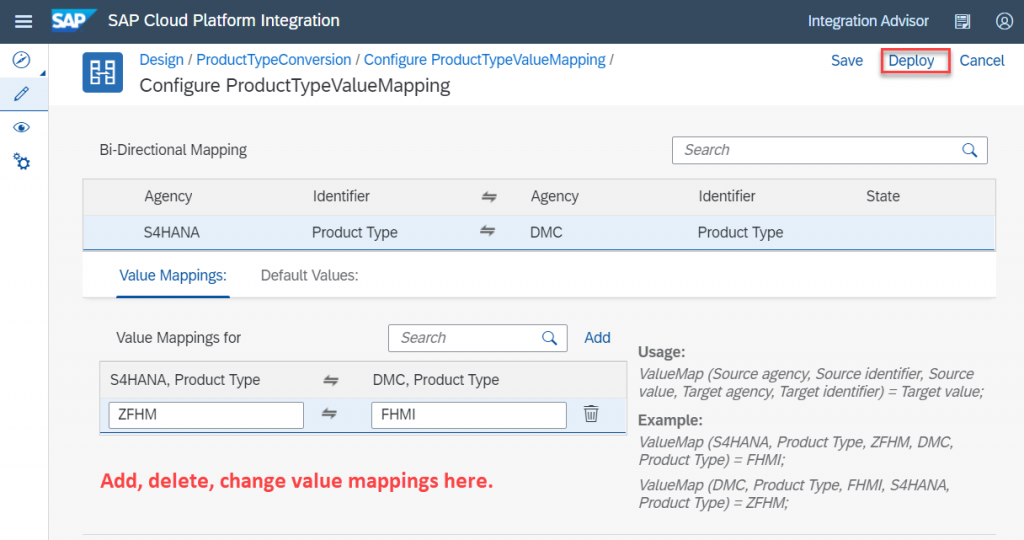This screenshot has height=540, width=1024.
Task: Click the first Agency column header
Action: (168, 197)
